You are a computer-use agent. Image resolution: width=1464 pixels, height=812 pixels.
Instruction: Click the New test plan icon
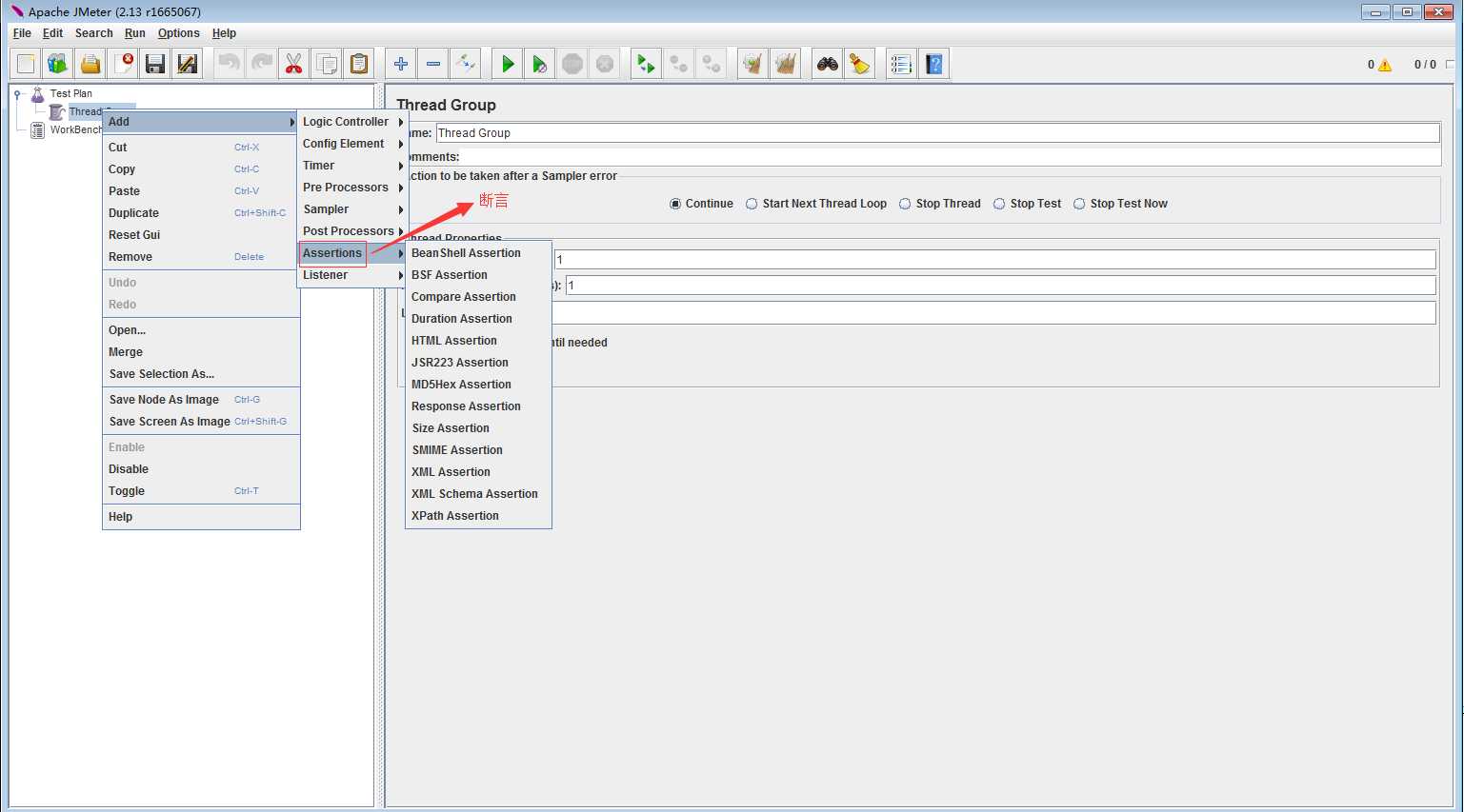coord(26,64)
